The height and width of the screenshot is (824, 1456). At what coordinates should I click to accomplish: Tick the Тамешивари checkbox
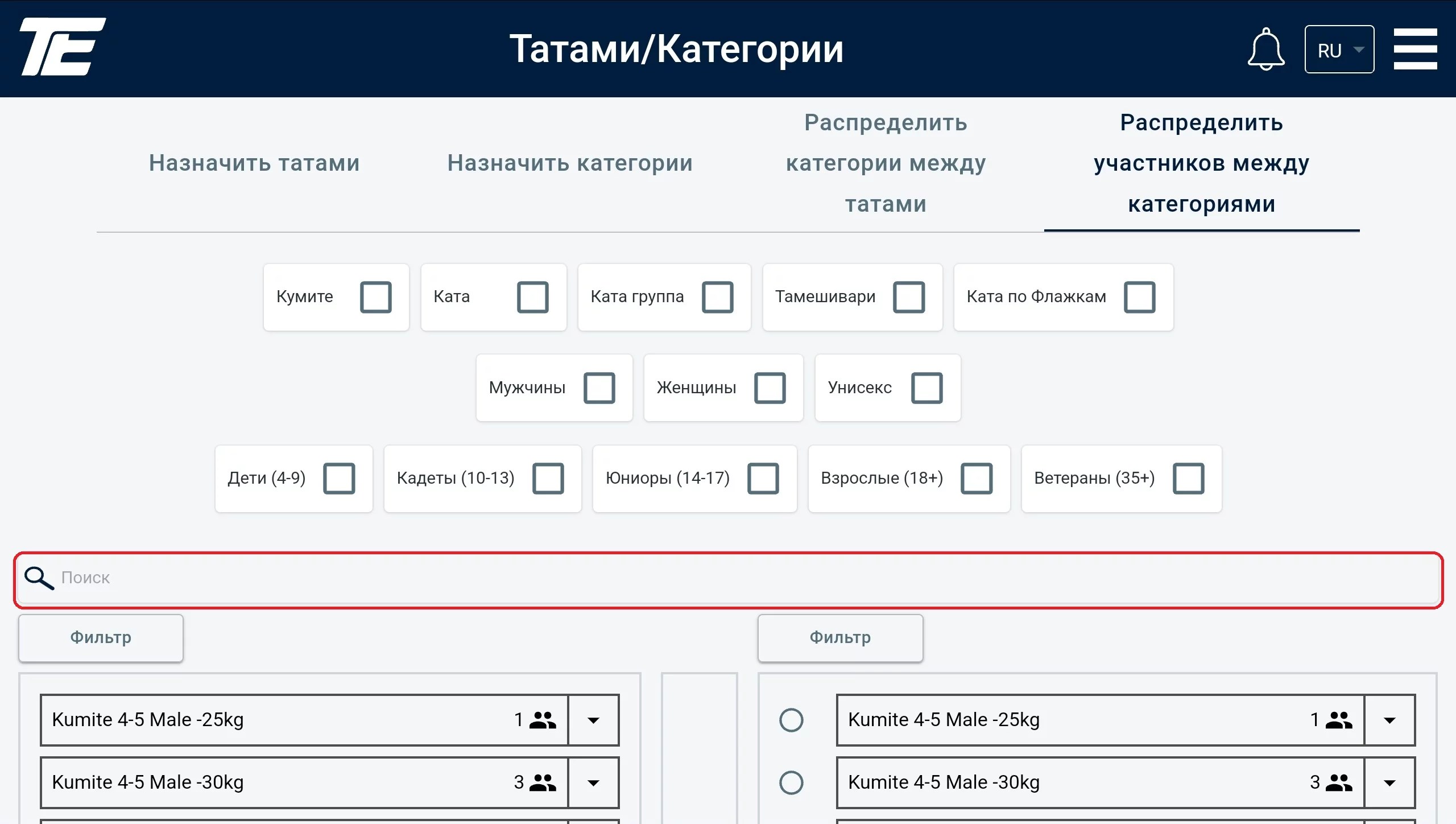click(x=909, y=297)
